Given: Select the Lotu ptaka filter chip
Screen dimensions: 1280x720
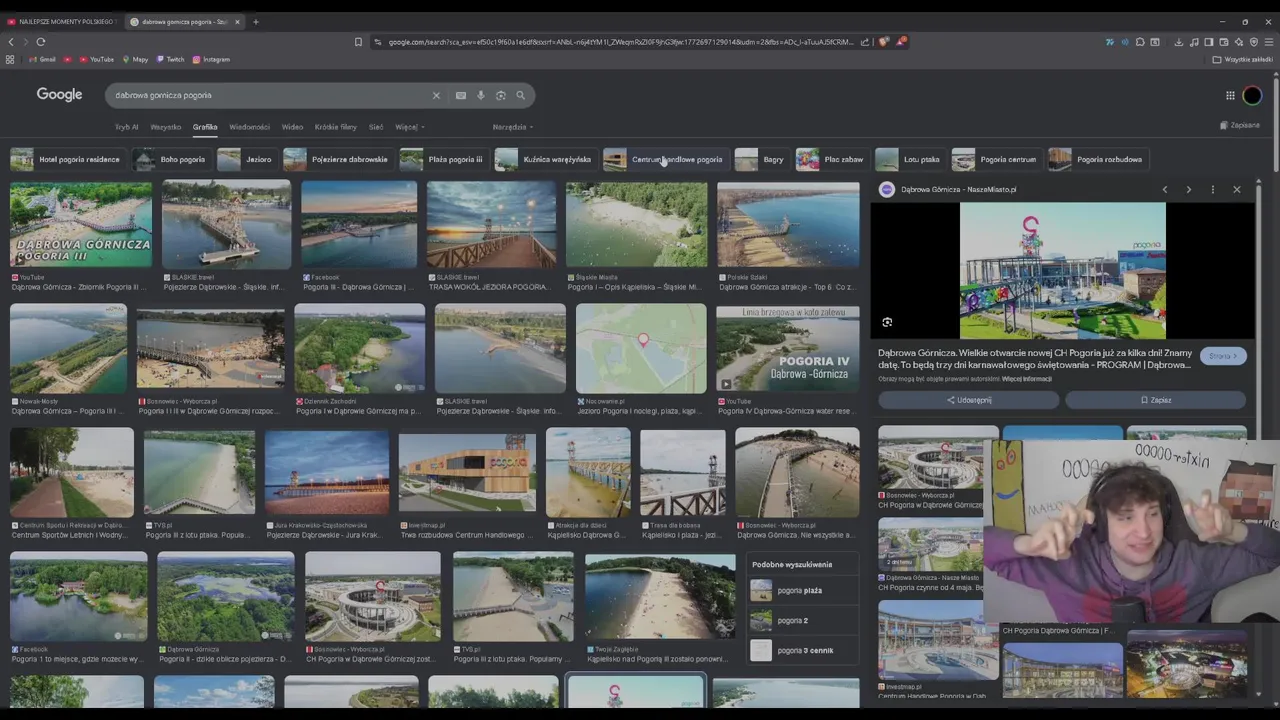Looking at the screenshot, I should click(908, 159).
